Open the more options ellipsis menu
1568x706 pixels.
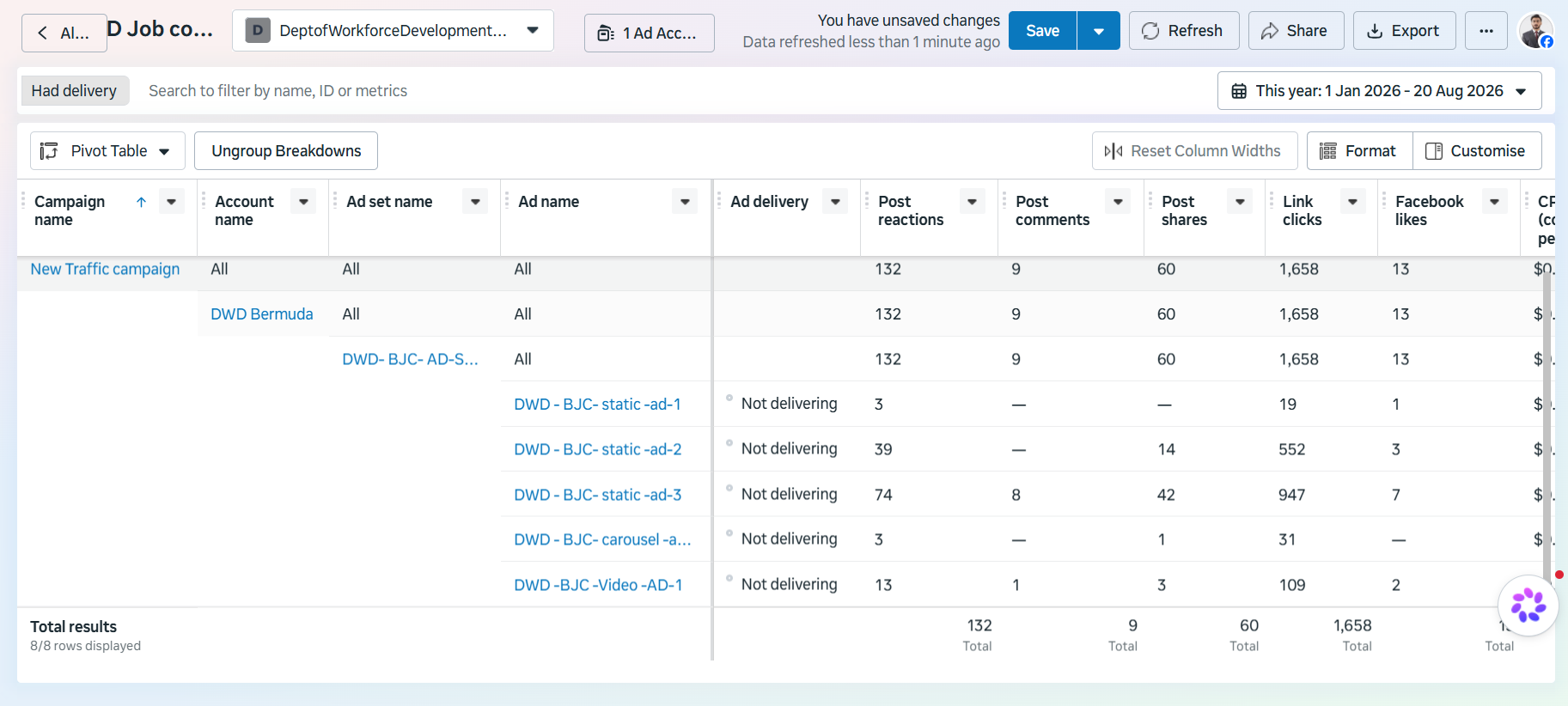pyautogui.click(x=1486, y=31)
